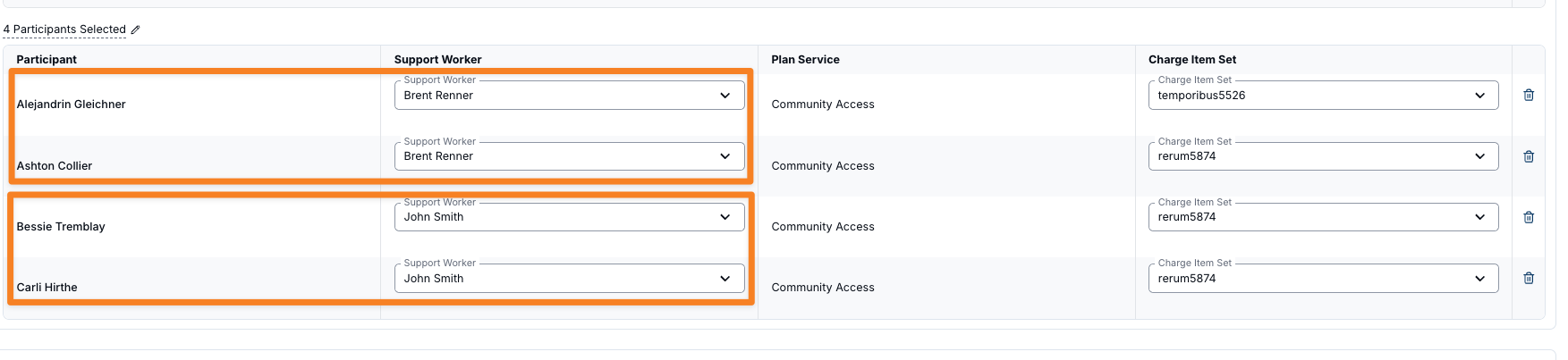Open the temporibus5526 Charge Item Set dropdown

pyautogui.click(x=1323, y=96)
